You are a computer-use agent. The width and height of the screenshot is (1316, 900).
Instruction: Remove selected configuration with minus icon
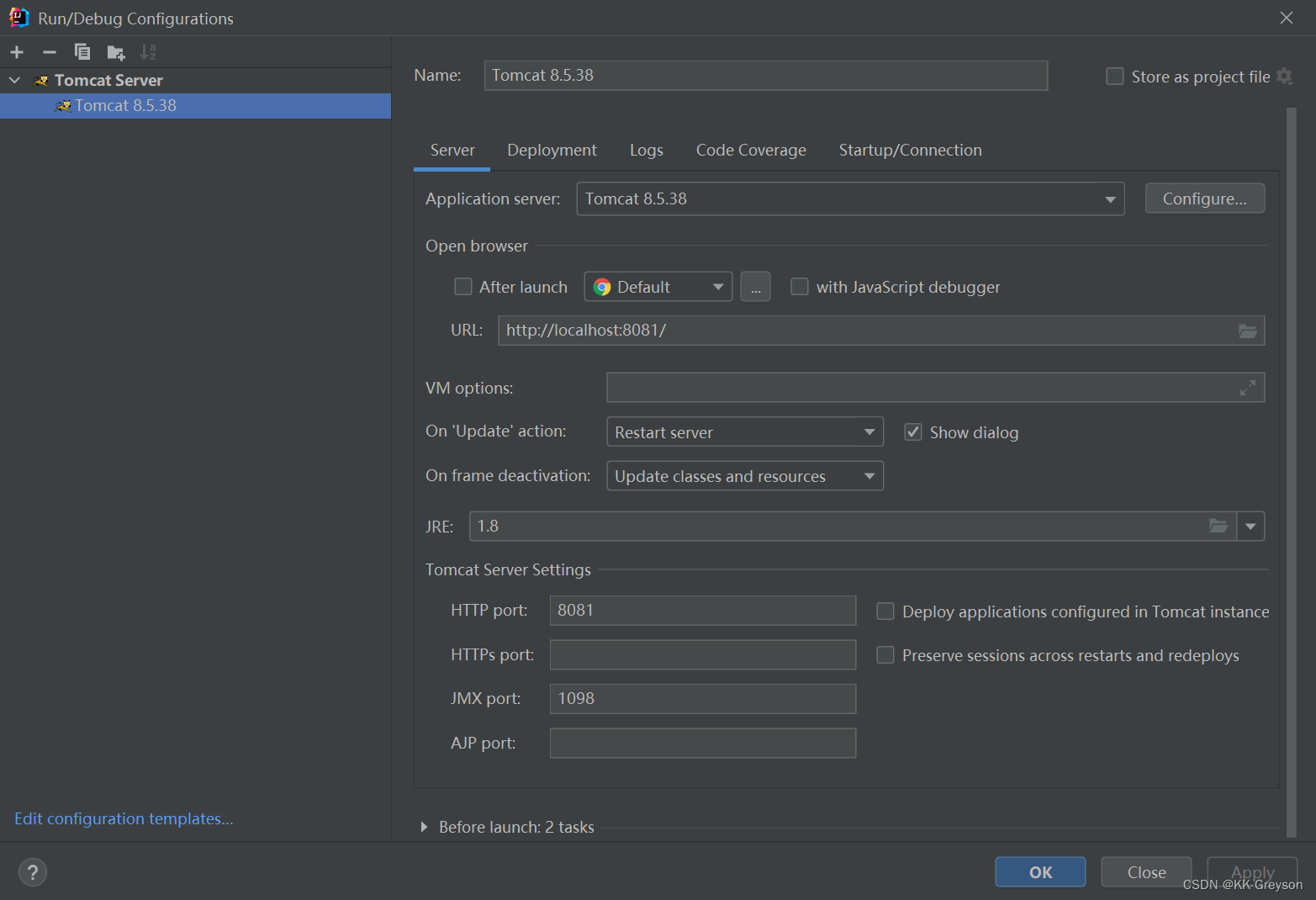click(50, 52)
